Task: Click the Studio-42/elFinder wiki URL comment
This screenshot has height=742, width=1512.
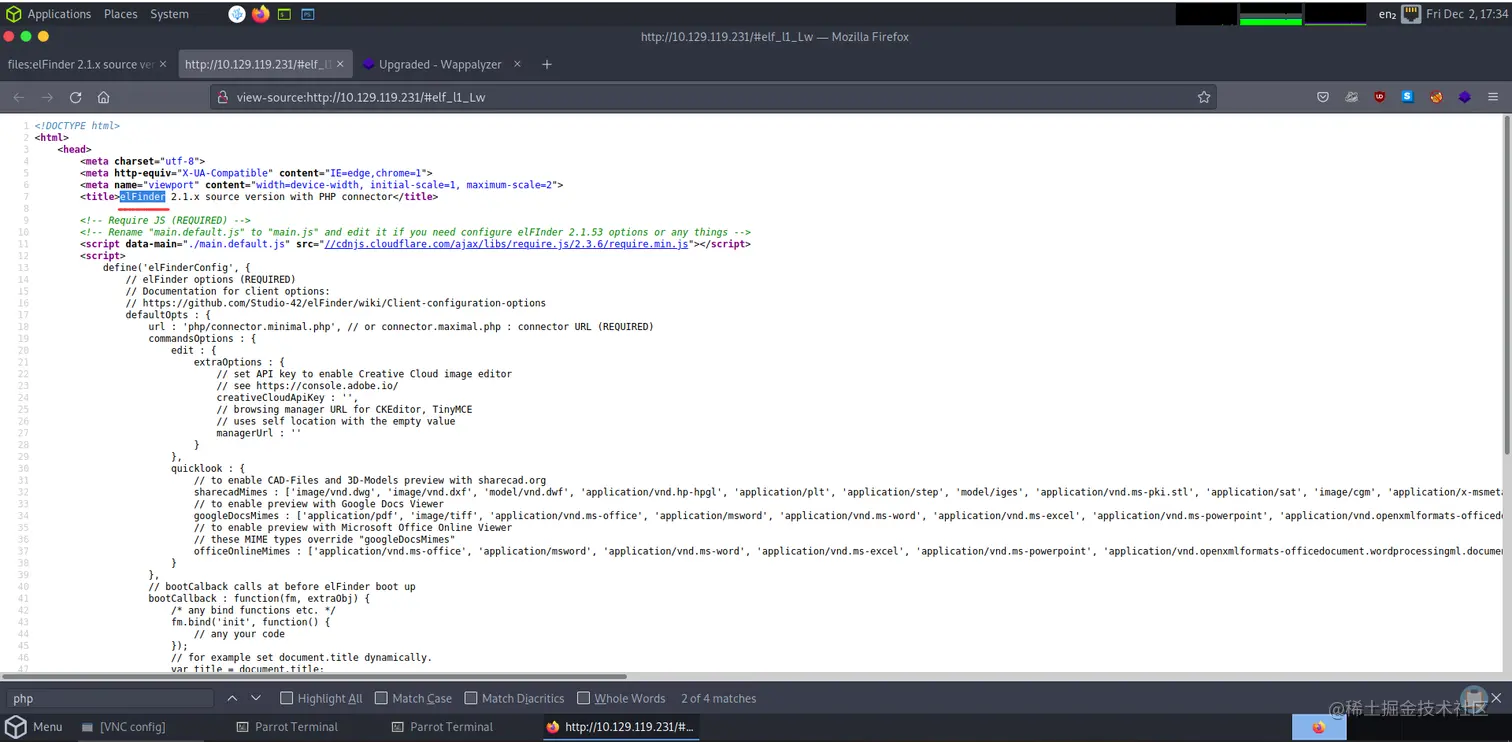Action: (x=336, y=303)
